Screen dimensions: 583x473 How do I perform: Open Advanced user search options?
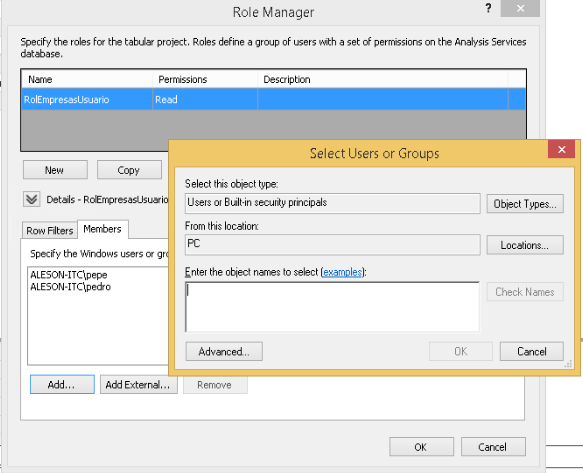[x=224, y=351]
